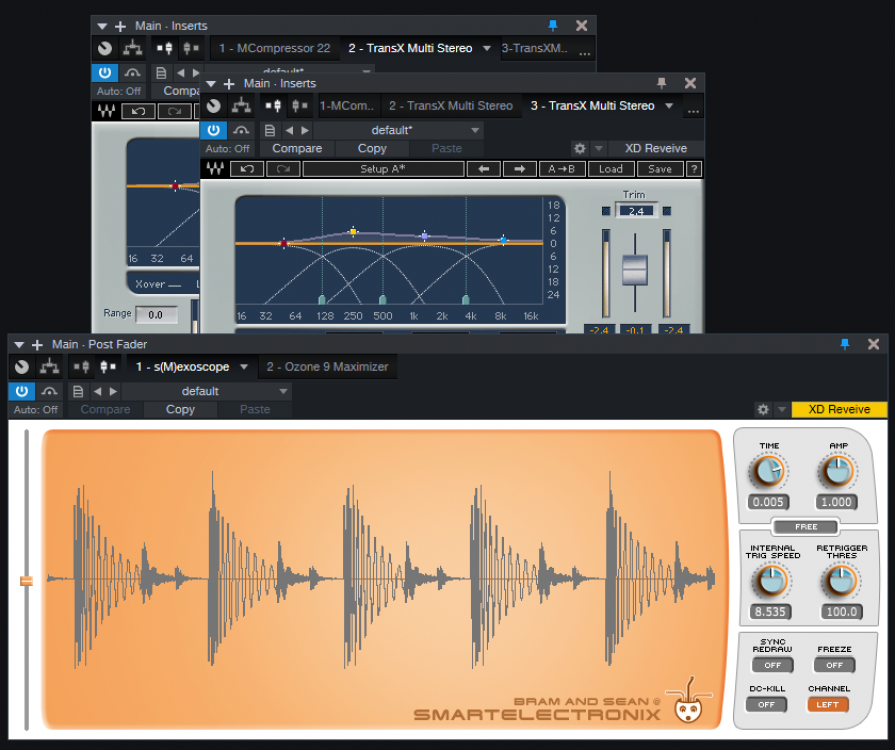Image resolution: width=895 pixels, height=750 pixels.
Task: Click the plus icon in the Inserts window showing tab 3
Action: click(x=229, y=84)
